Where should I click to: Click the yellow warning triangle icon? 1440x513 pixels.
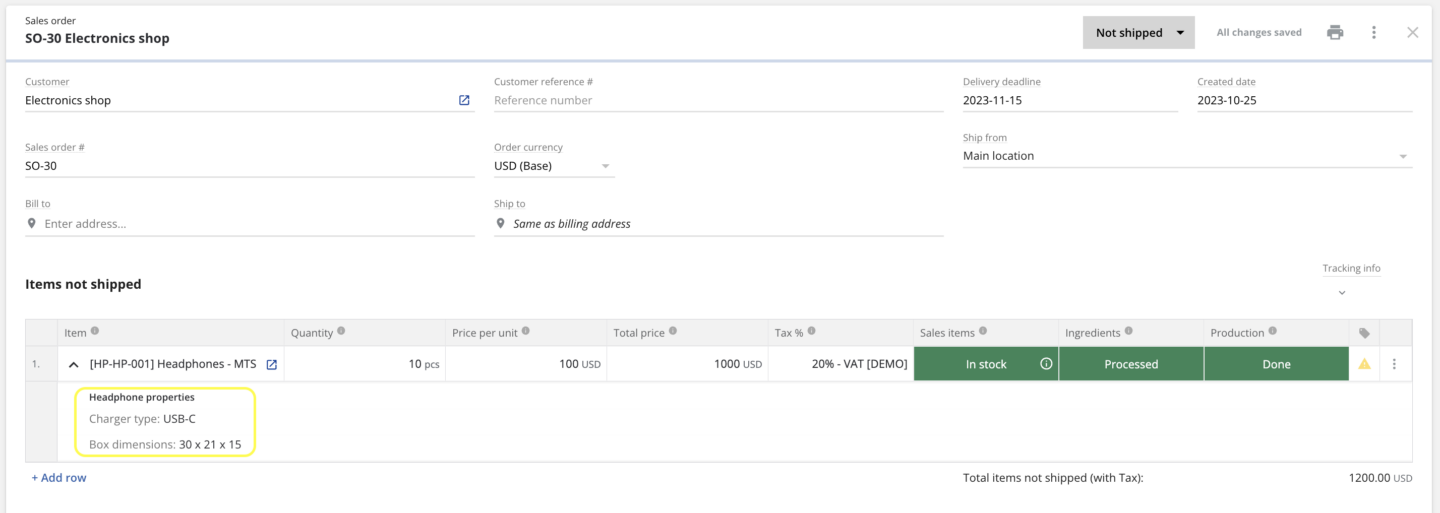coord(1364,365)
